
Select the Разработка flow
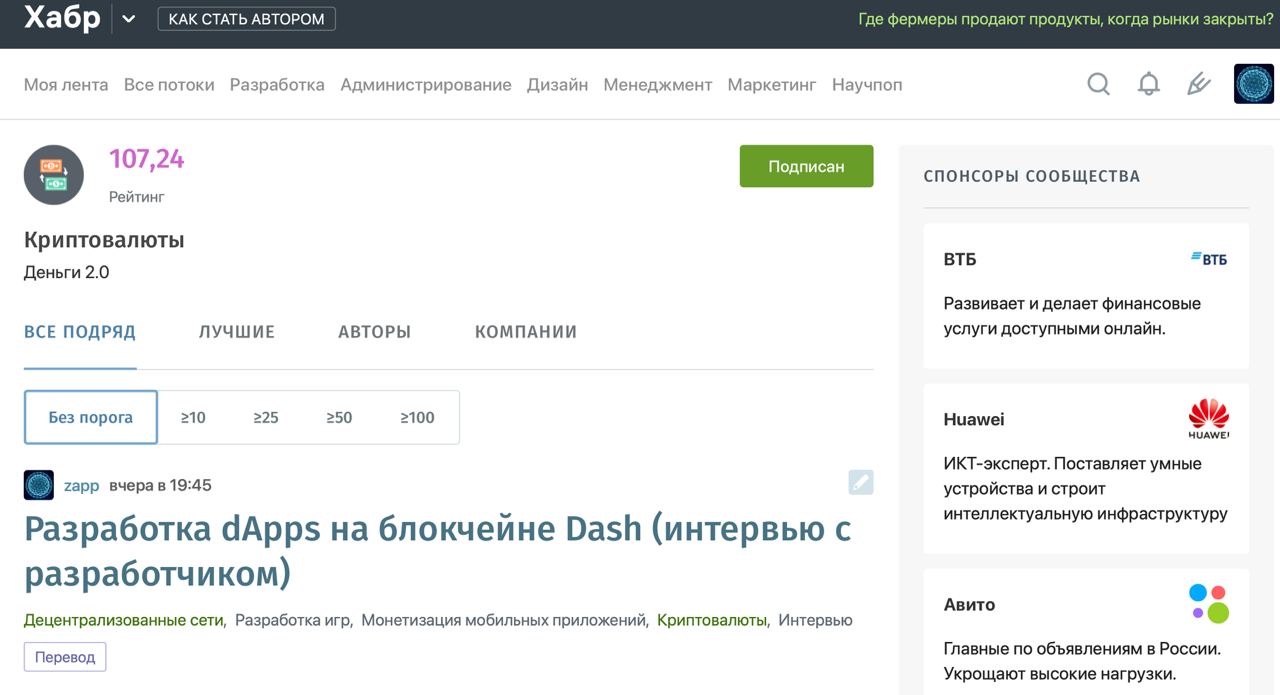pos(277,85)
